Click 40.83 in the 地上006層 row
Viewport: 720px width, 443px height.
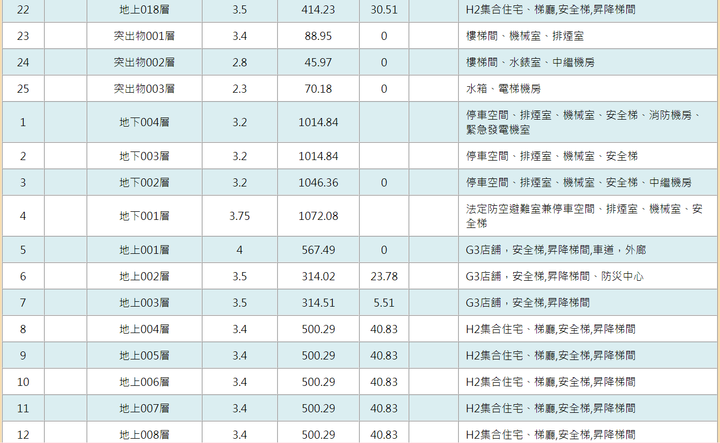pyautogui.click(x=384, y=382)
